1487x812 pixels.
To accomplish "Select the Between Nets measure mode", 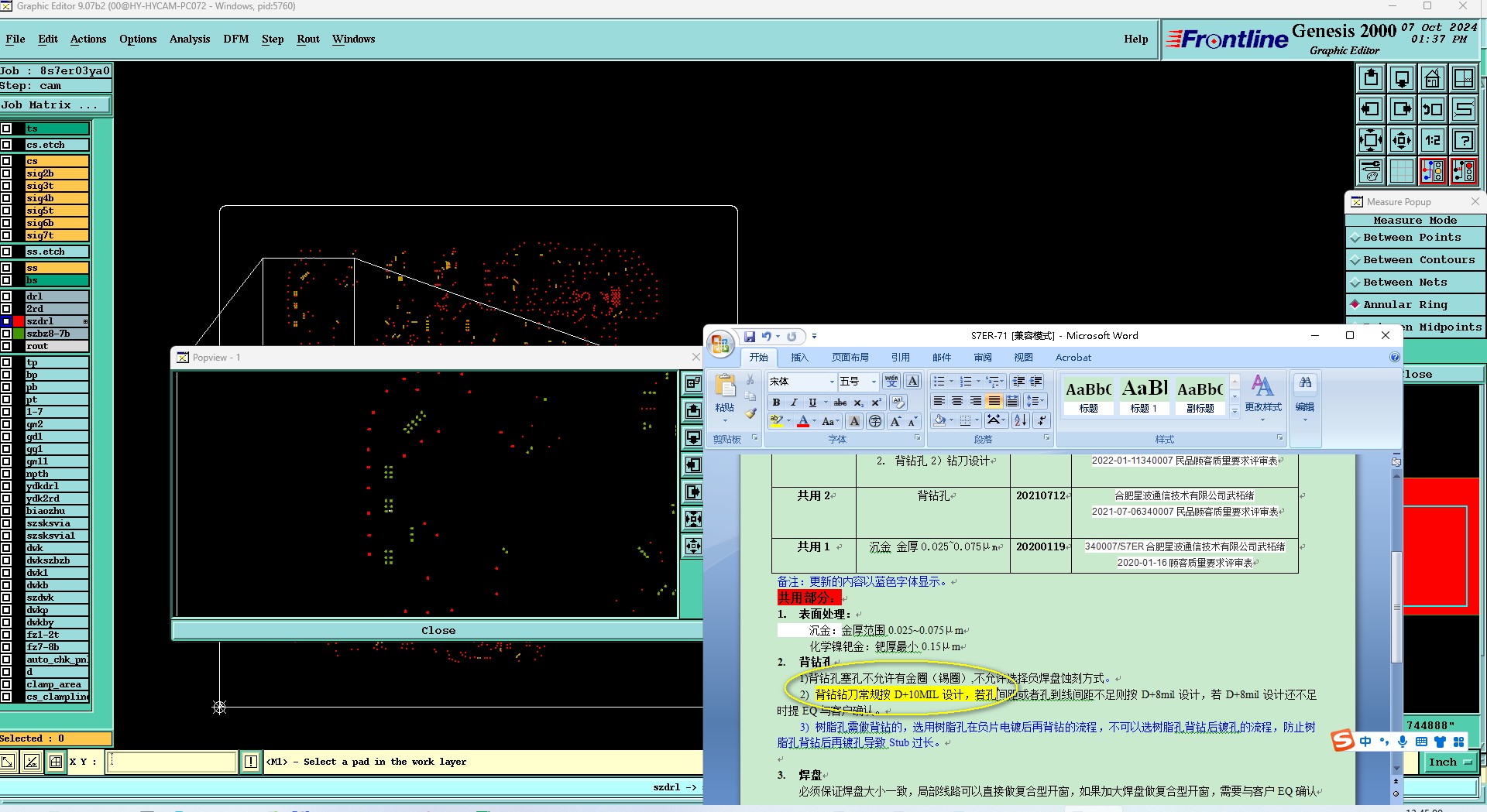I will click(x=1404, y=283).
